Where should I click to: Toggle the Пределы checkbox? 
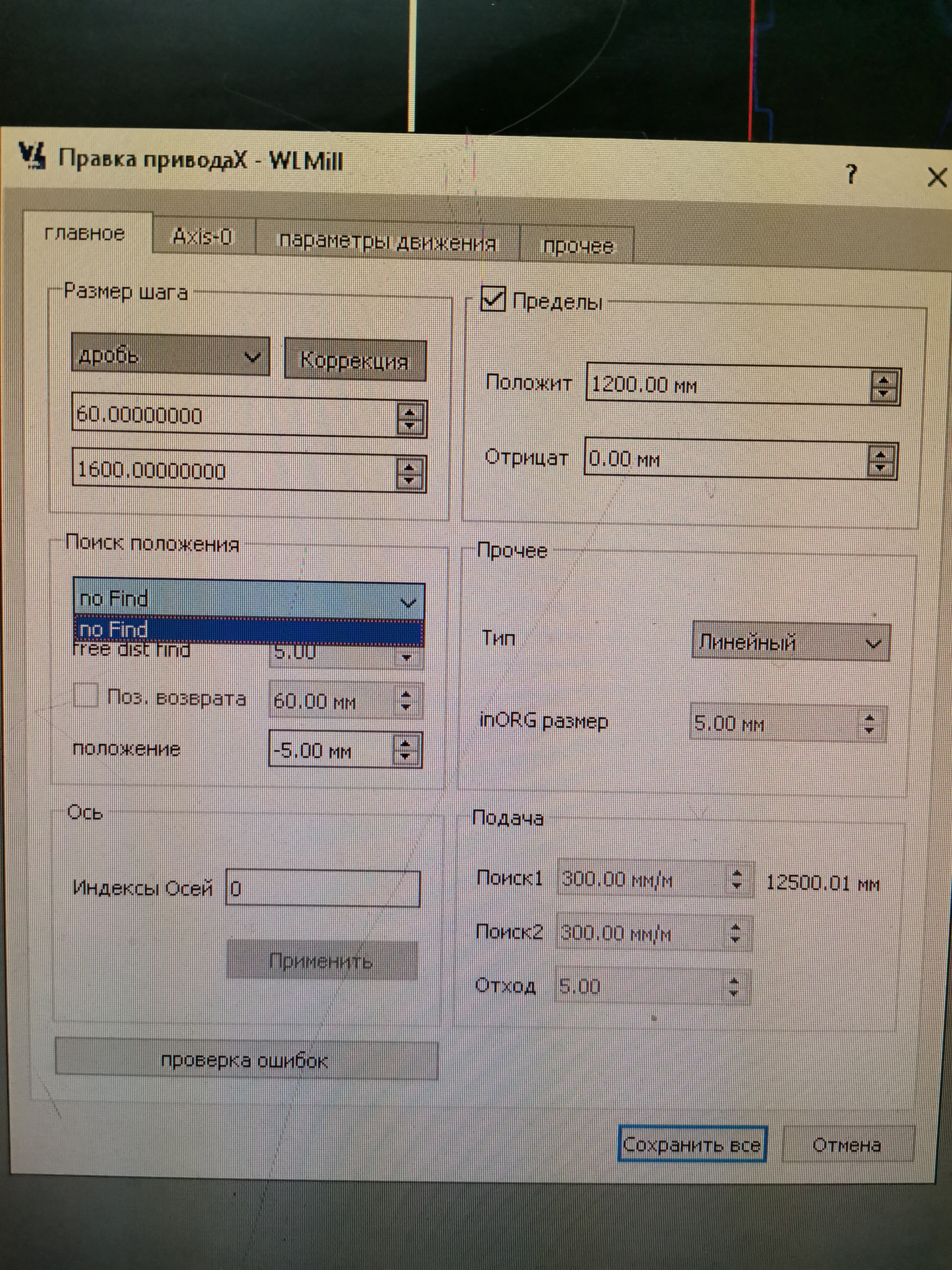[493, 299]
